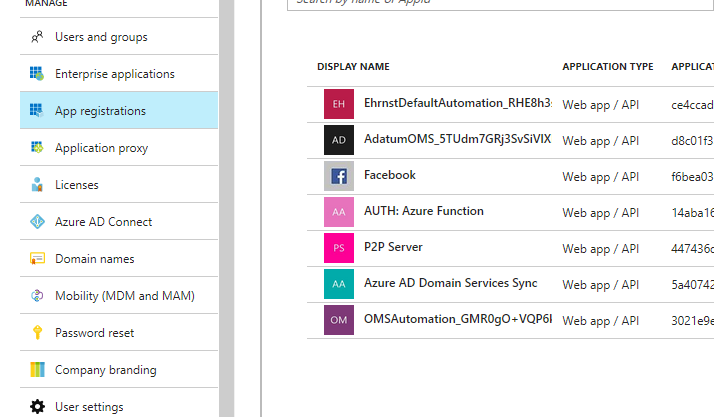Click the left menu vertical scrollbar
Viewport: 714px width, 417px height.
tap(226, 208)
